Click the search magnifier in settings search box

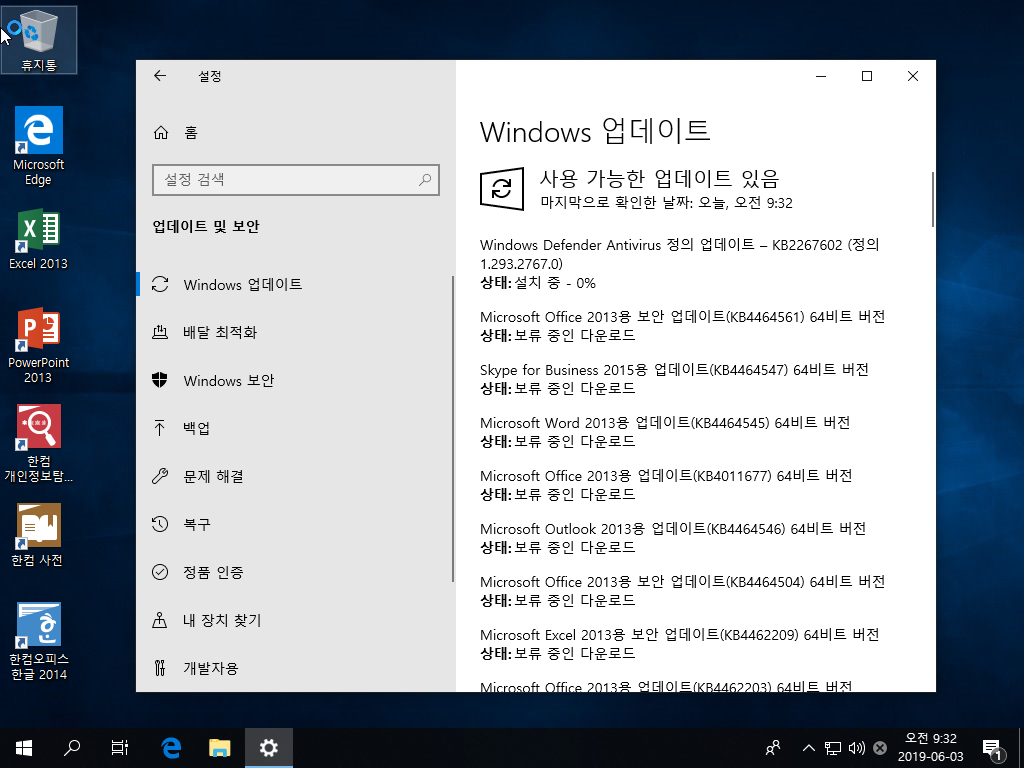425,180
